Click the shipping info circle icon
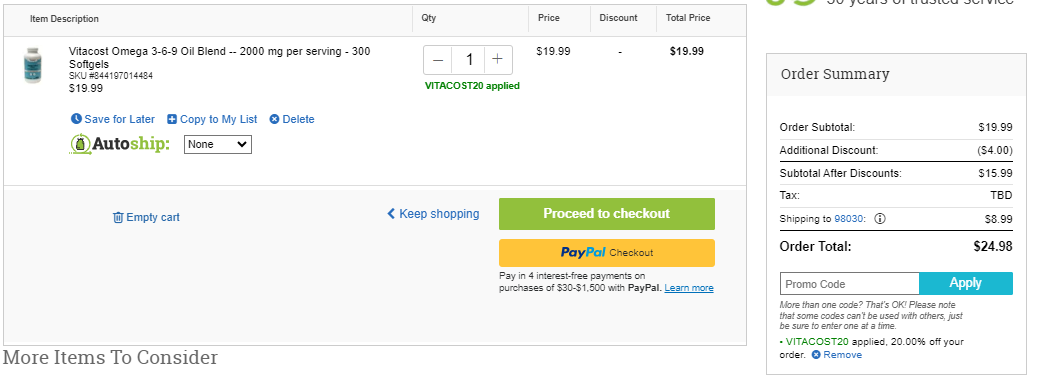 (879, 218)
